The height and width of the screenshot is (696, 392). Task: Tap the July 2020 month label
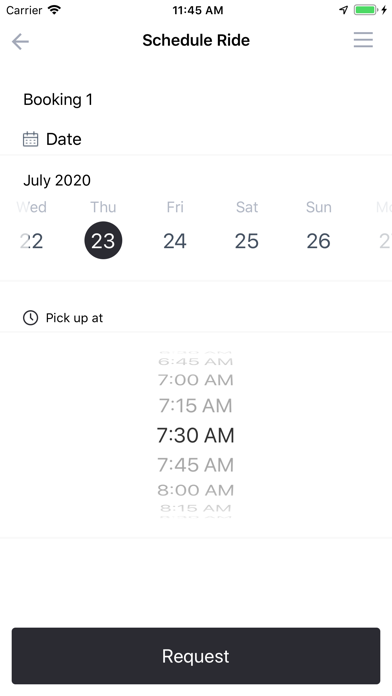(57, 180)
